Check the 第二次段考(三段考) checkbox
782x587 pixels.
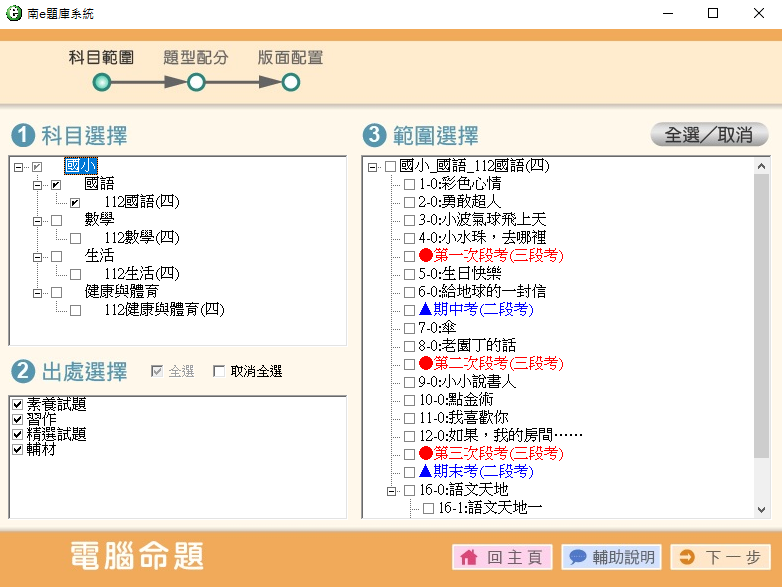[409, 364]
